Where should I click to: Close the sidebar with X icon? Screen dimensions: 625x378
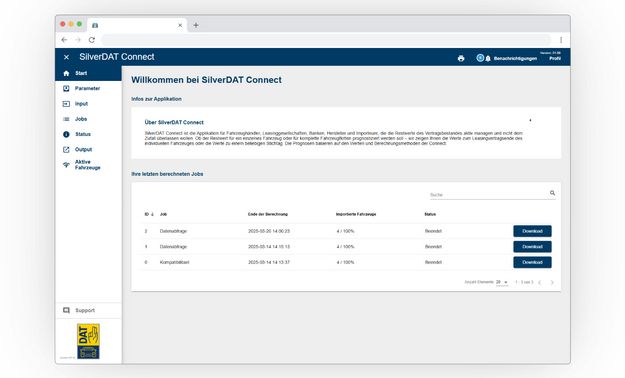(66, 57)
